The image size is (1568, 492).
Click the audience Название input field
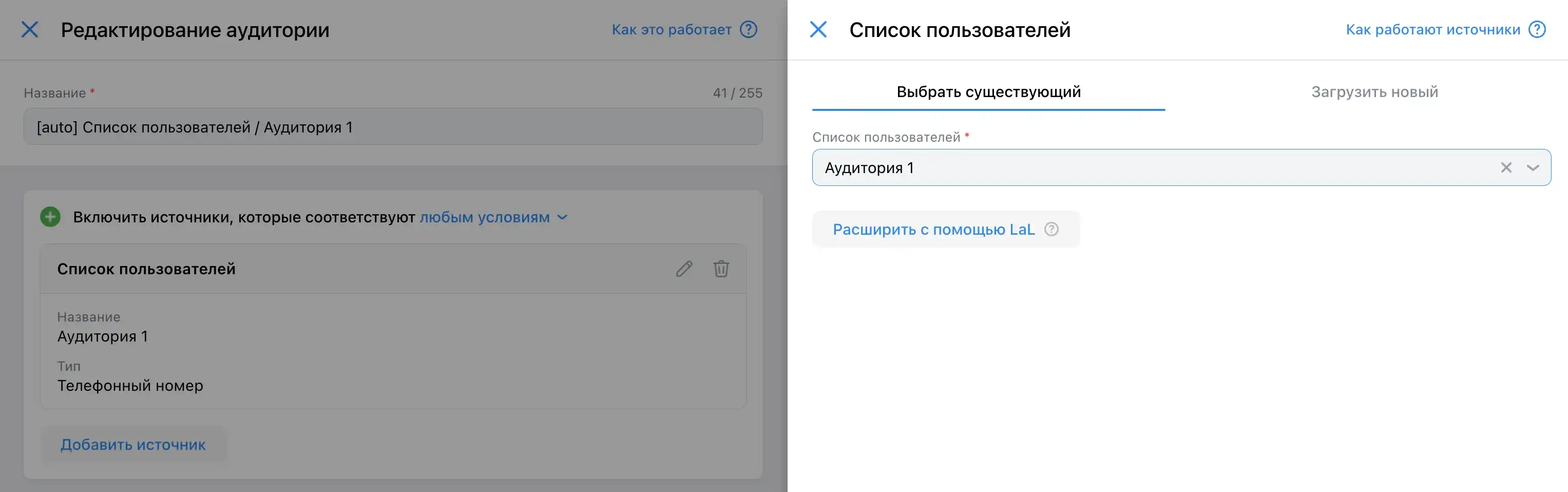point(393,127)
